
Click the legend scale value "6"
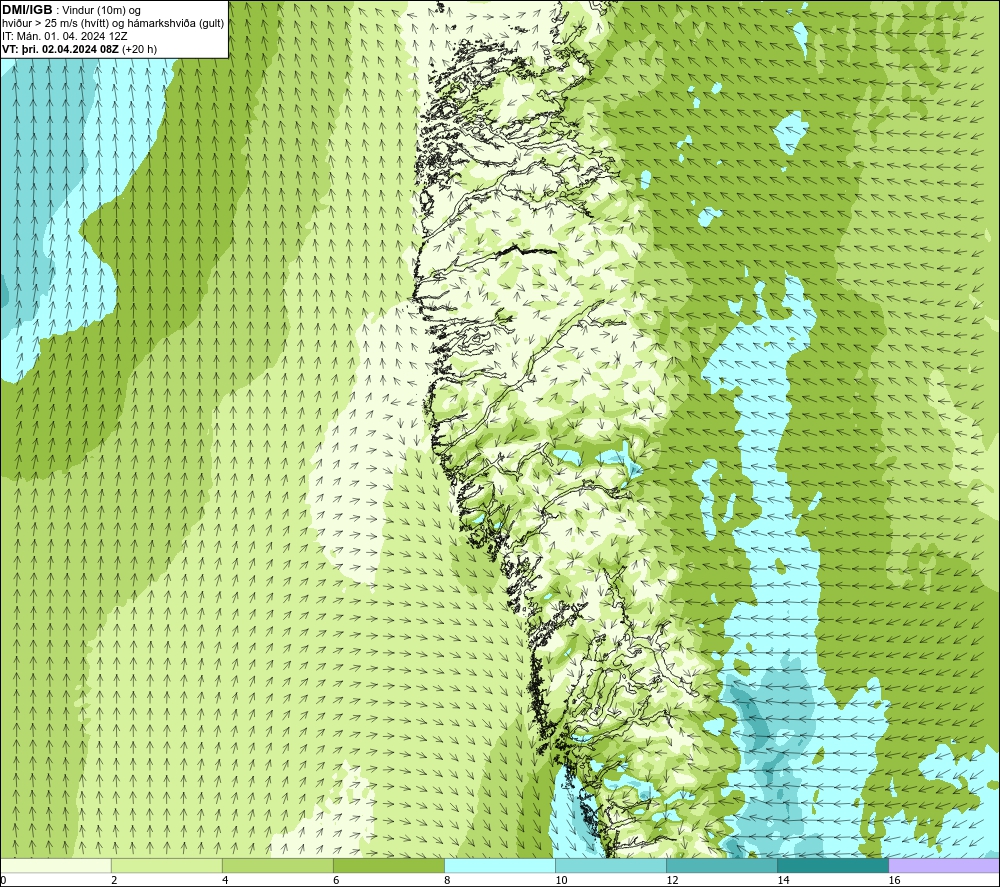336,881
